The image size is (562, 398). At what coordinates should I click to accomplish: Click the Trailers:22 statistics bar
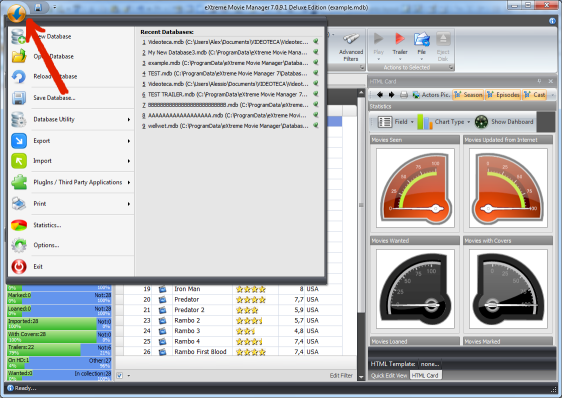[x=59, y=350]
